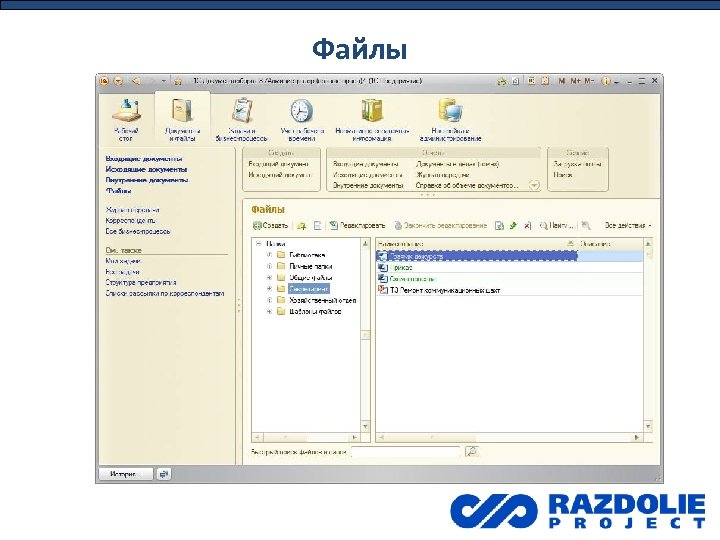Click the add-folder icon next to Создать

point(301,225)
